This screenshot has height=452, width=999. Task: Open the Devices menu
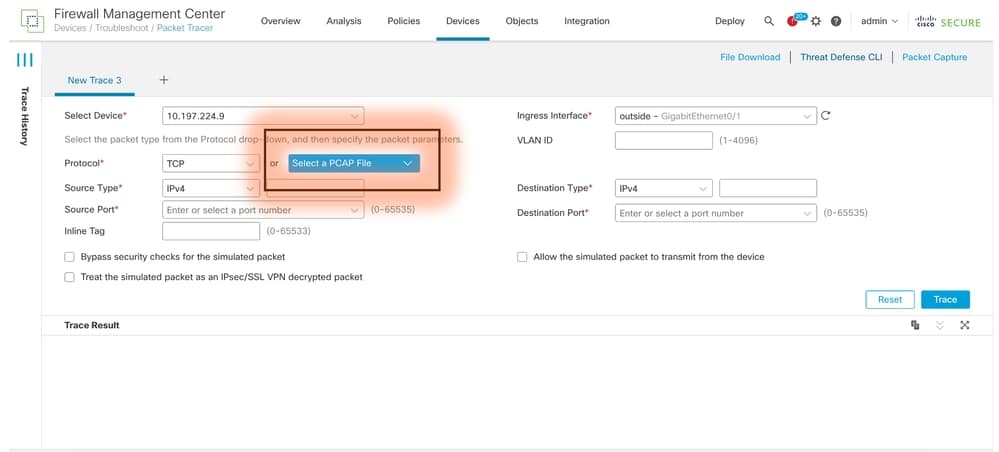click(463, 21)
